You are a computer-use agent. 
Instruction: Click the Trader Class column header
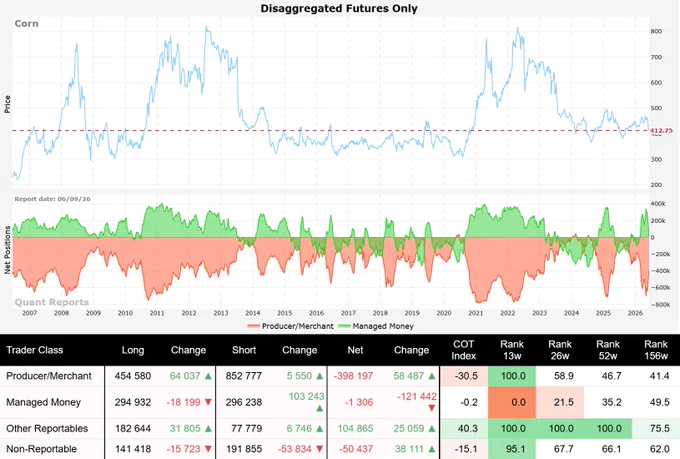click(x=35, y=350)
